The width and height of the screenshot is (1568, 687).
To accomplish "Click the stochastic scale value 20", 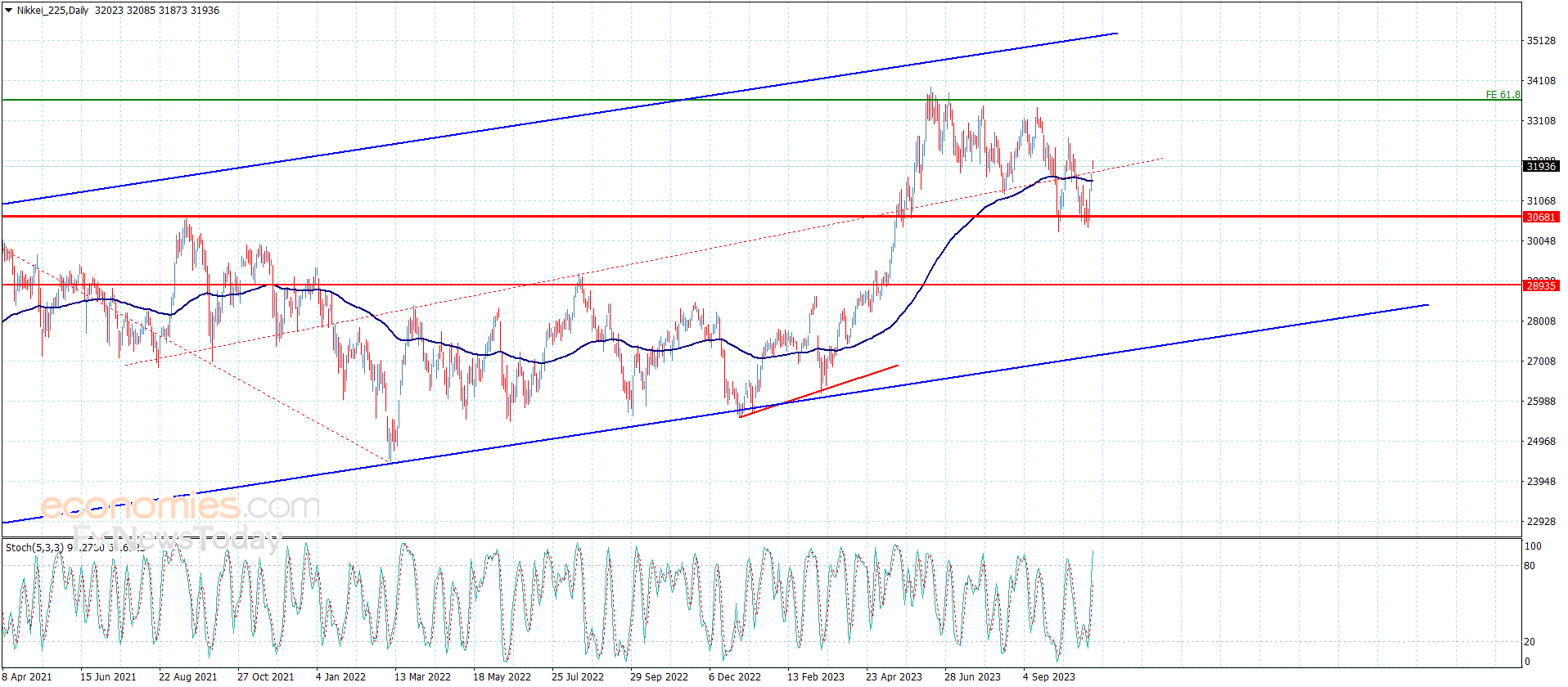I will point(1530,642).
